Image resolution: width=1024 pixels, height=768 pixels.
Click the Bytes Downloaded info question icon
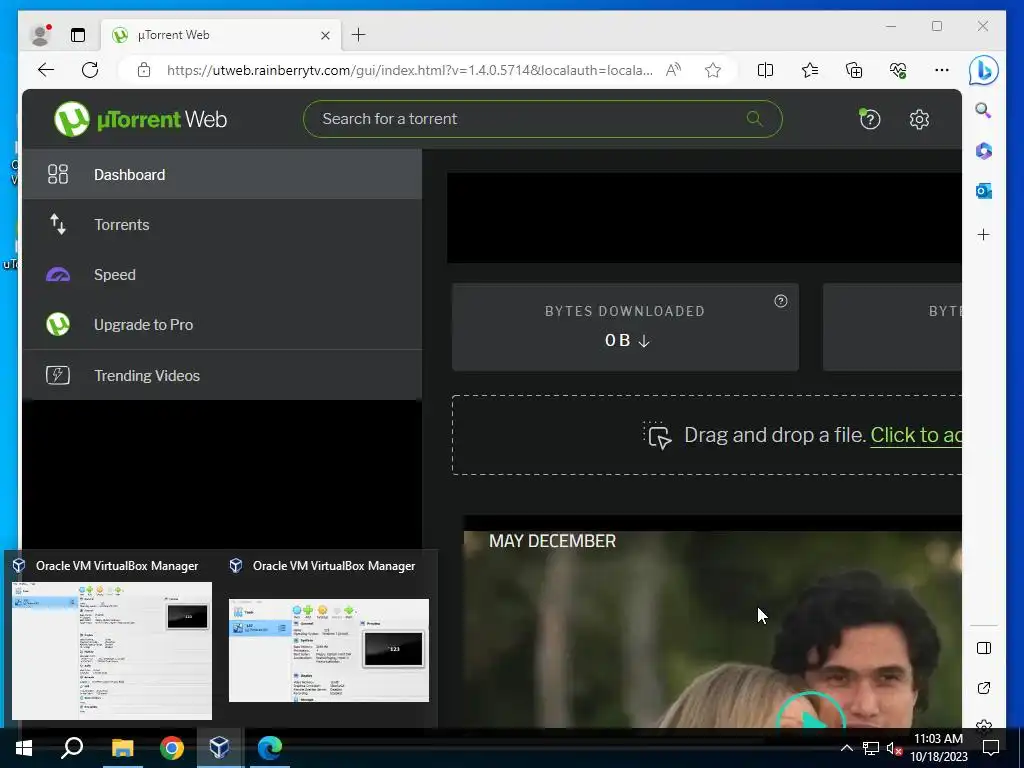(x=780, y=301)
